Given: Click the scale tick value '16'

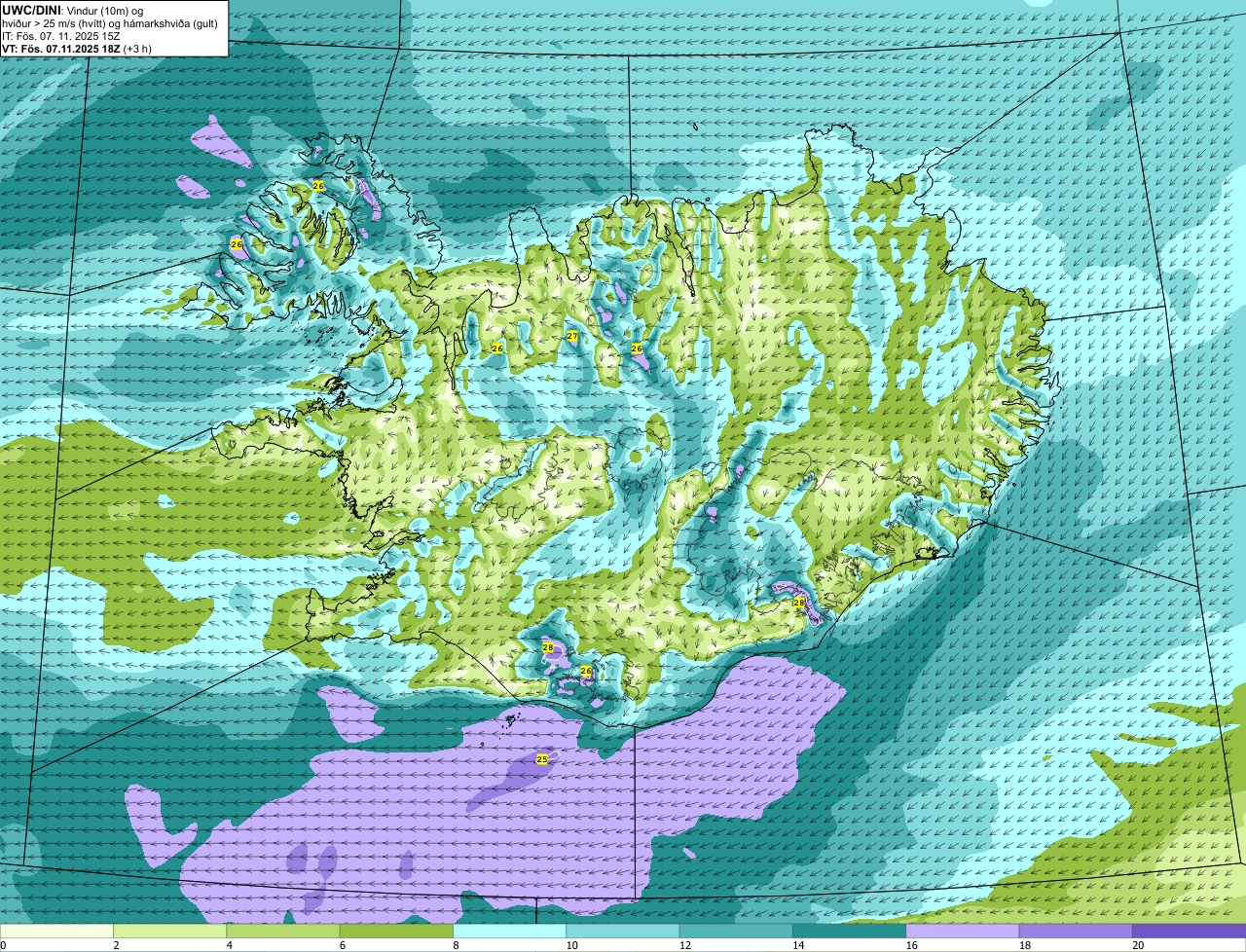Looking at the screenshot, I should click(x=911, y=945).
